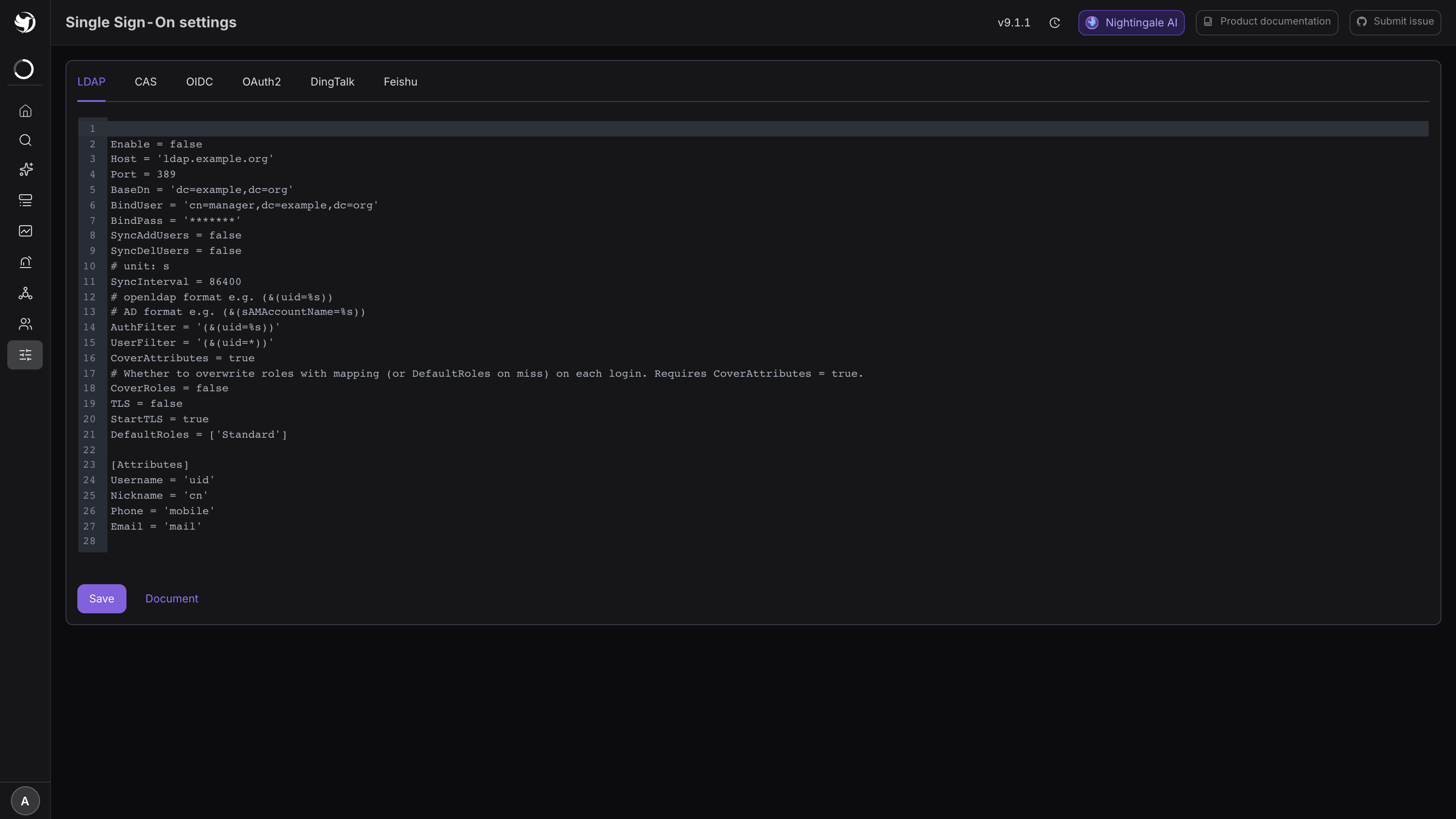Viewport: 1456px width, 819px height.
Task: Click the Nightingale bird logo
Action: click(x=25, y=23)
